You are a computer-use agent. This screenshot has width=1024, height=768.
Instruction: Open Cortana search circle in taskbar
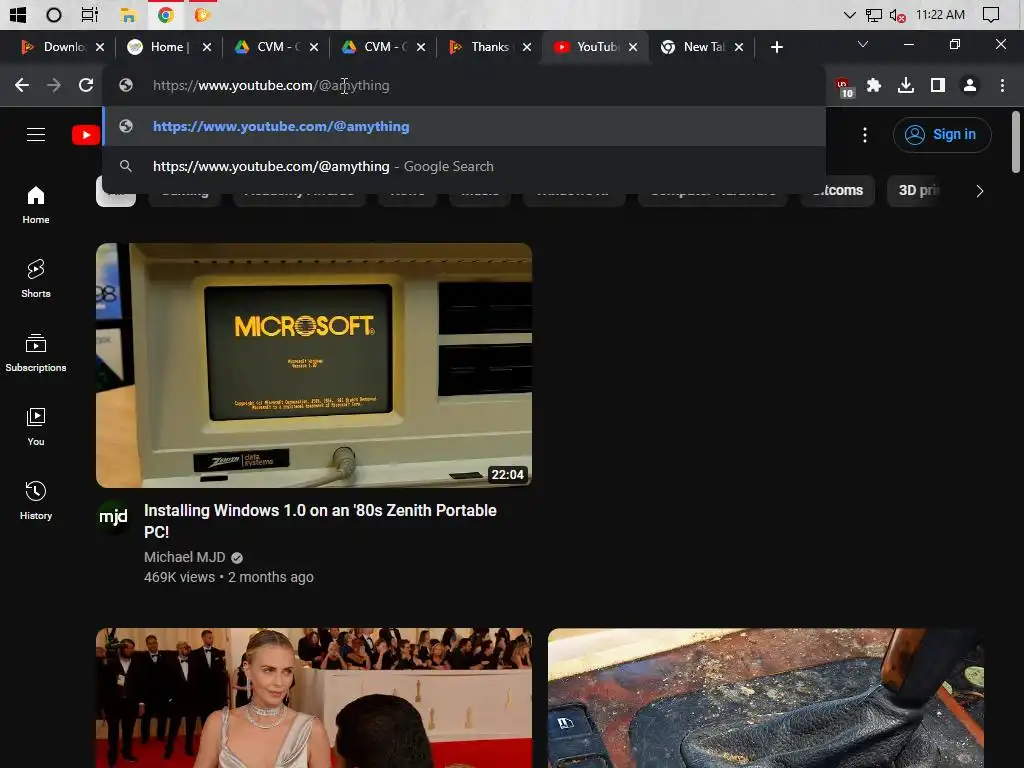(54, 14)
